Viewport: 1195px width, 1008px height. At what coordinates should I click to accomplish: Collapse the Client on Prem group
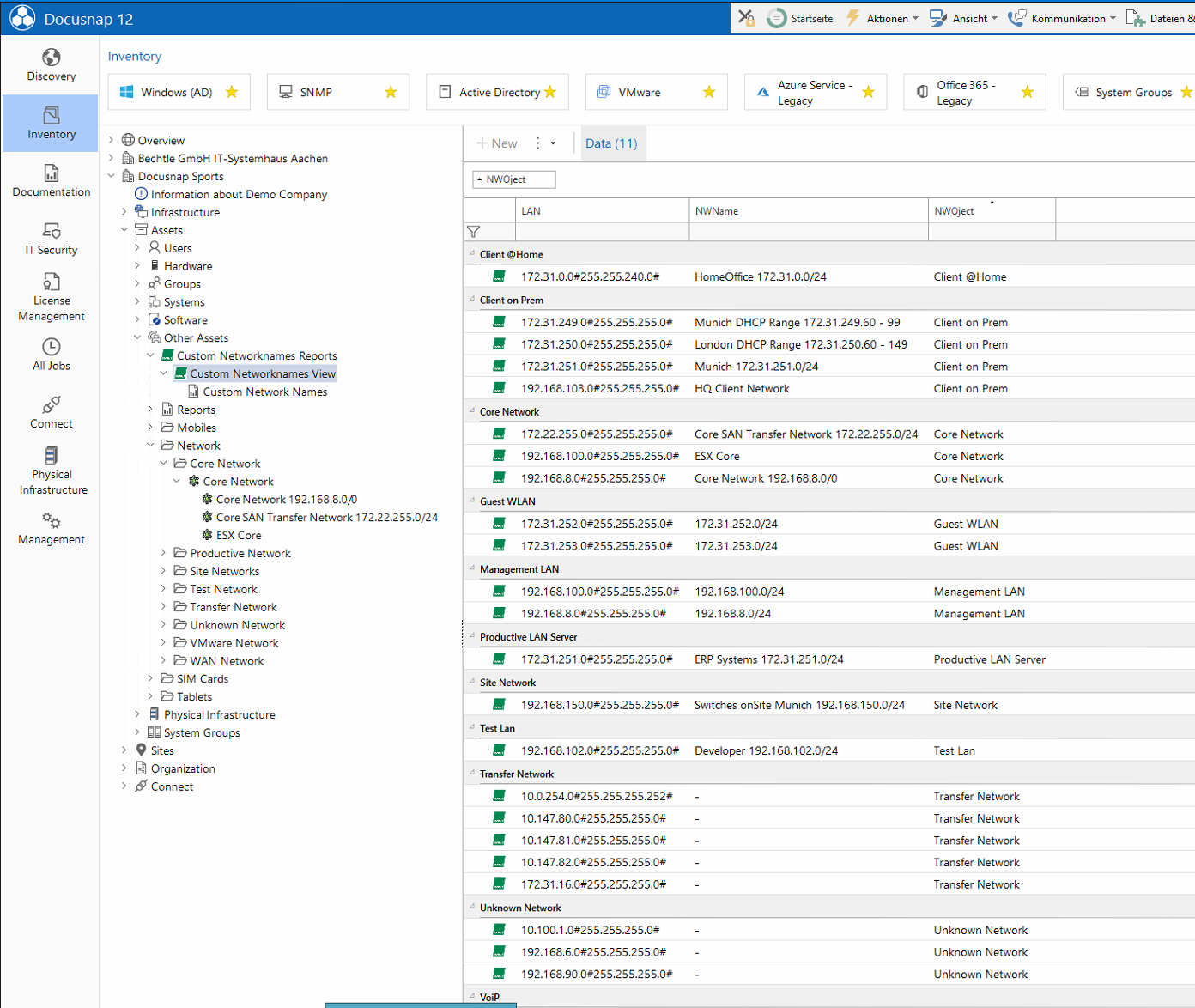(472, 300)
